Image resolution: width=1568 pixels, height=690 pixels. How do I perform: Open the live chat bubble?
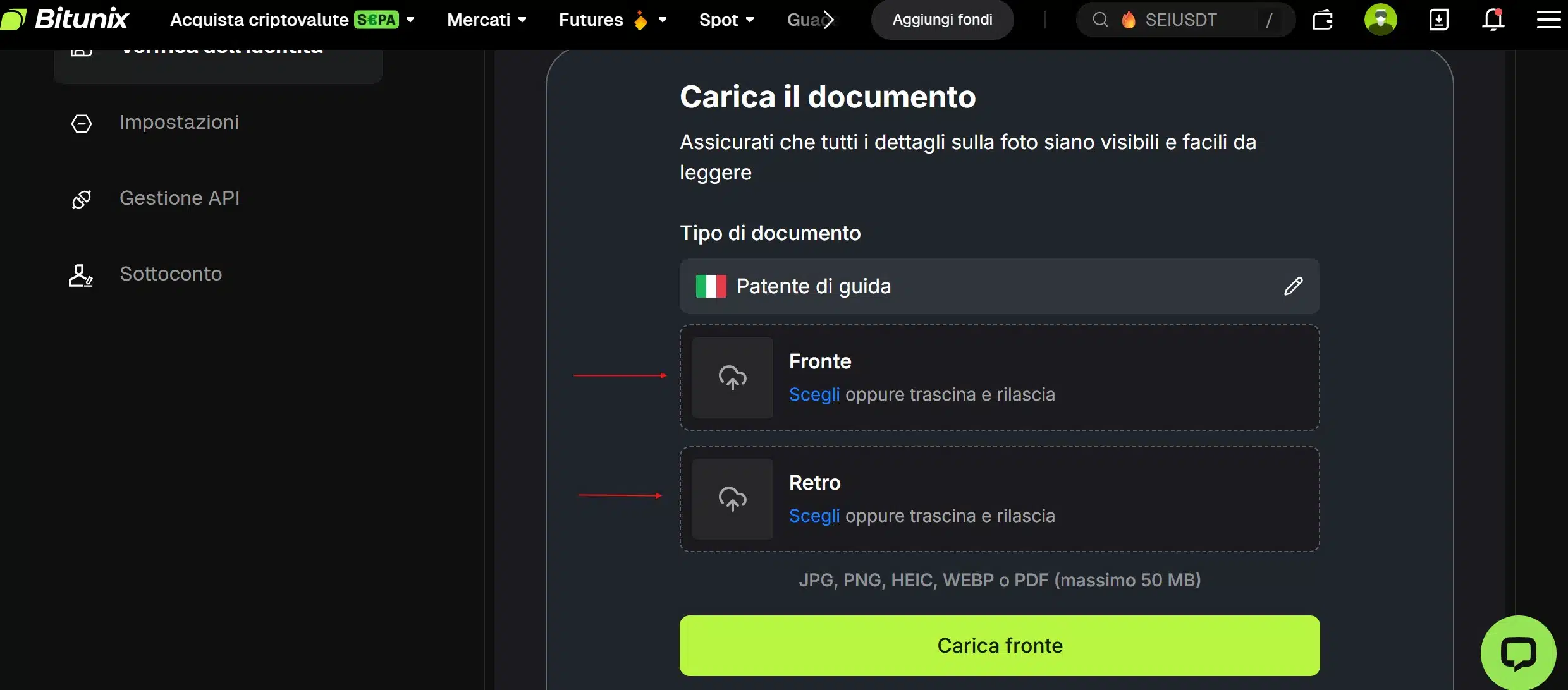tap(1519, 651)
